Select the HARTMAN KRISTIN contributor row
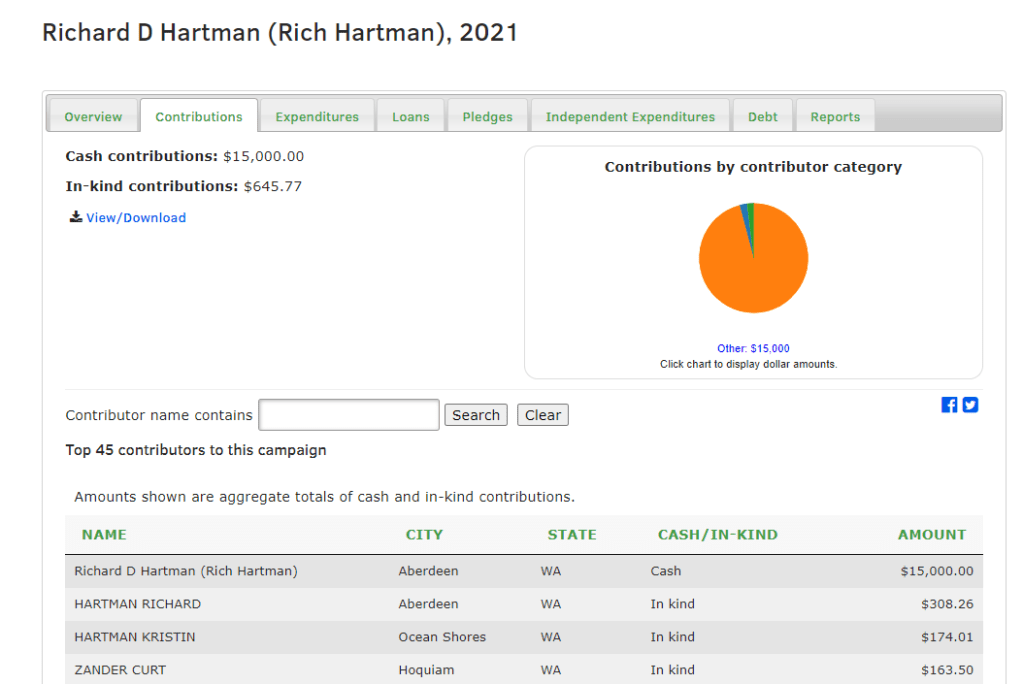Viewport: 1023px width, 684px height. [134, 637]
